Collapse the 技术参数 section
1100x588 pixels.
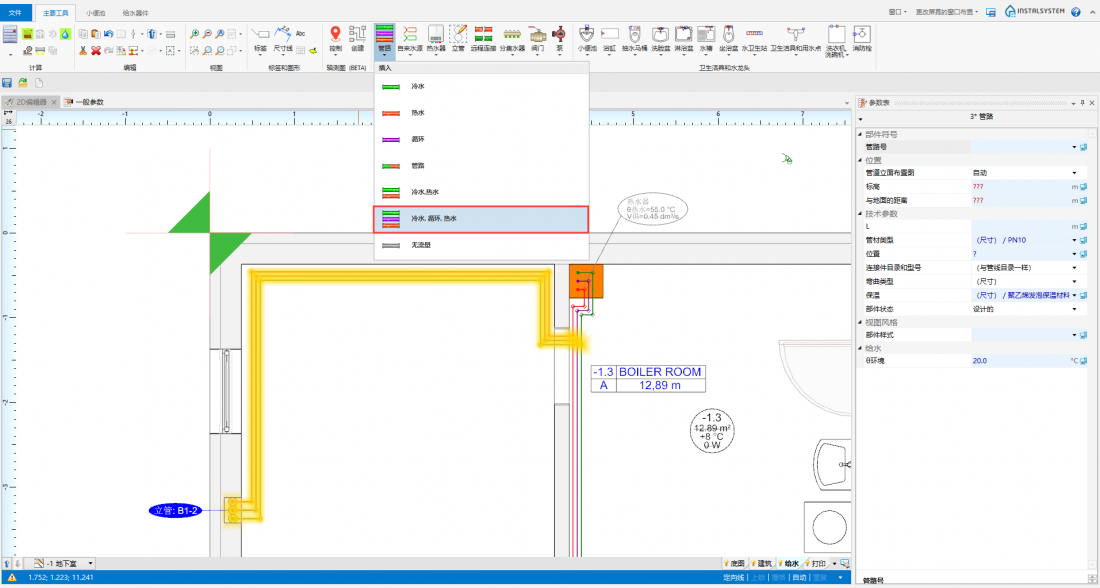(x=861, y=213)
